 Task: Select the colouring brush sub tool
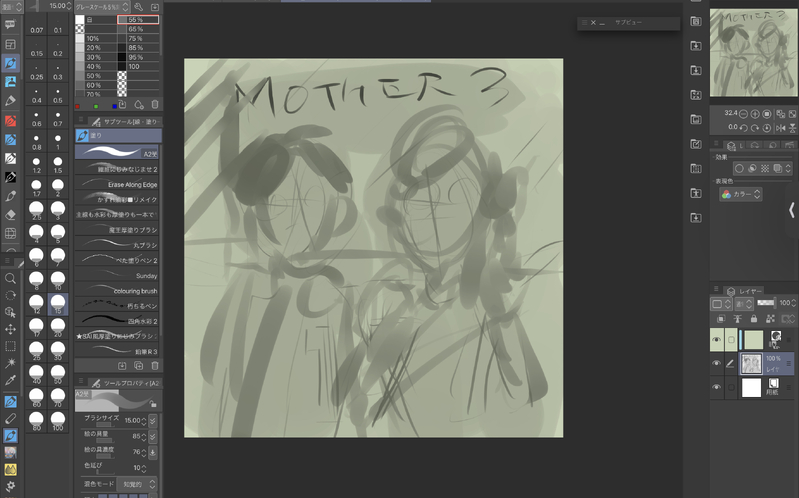[117, 291]
